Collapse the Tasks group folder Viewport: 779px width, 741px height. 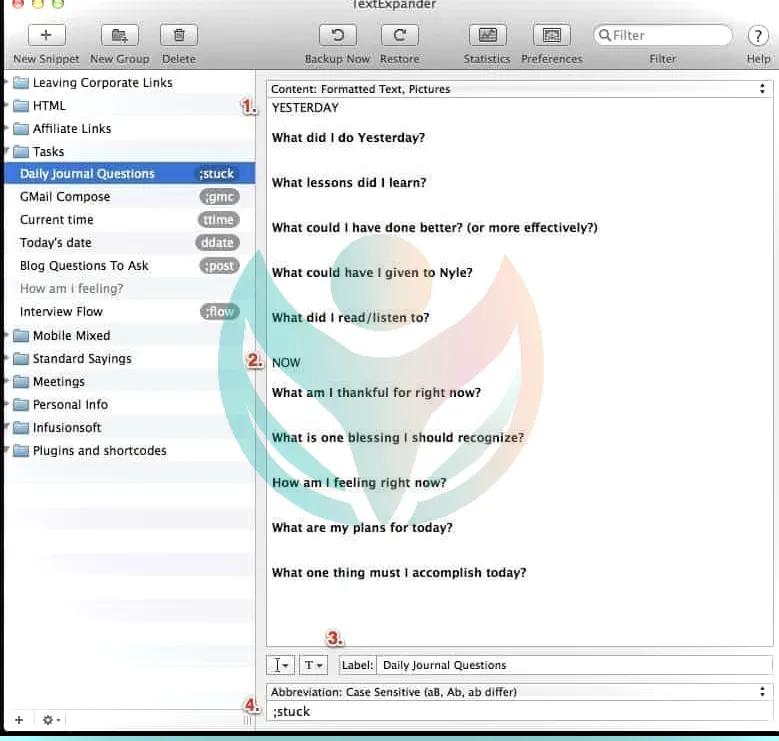point(7,152)
